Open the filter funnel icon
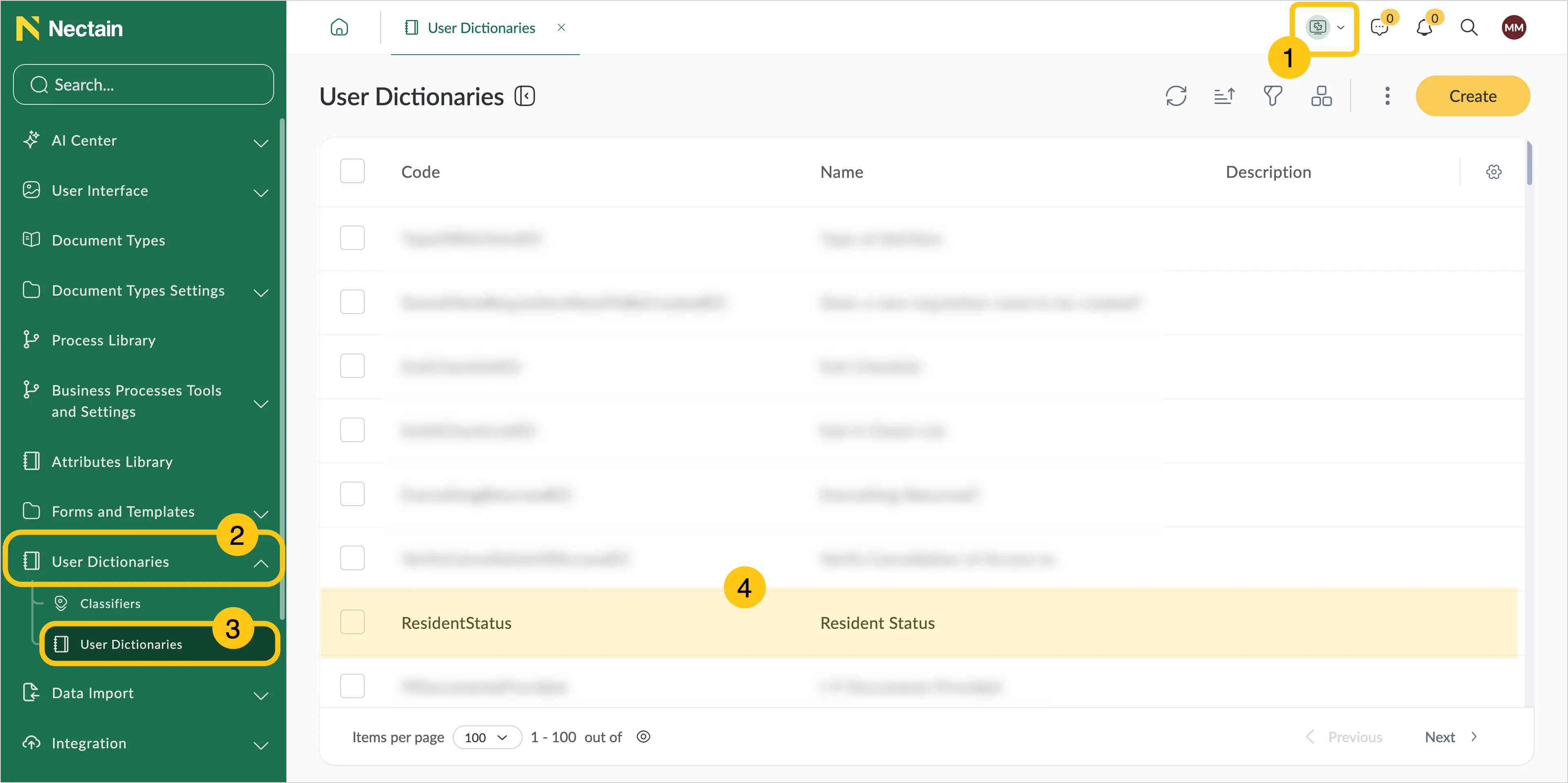Viewport: 1568px width, 783px height. tap(1273, 96)
